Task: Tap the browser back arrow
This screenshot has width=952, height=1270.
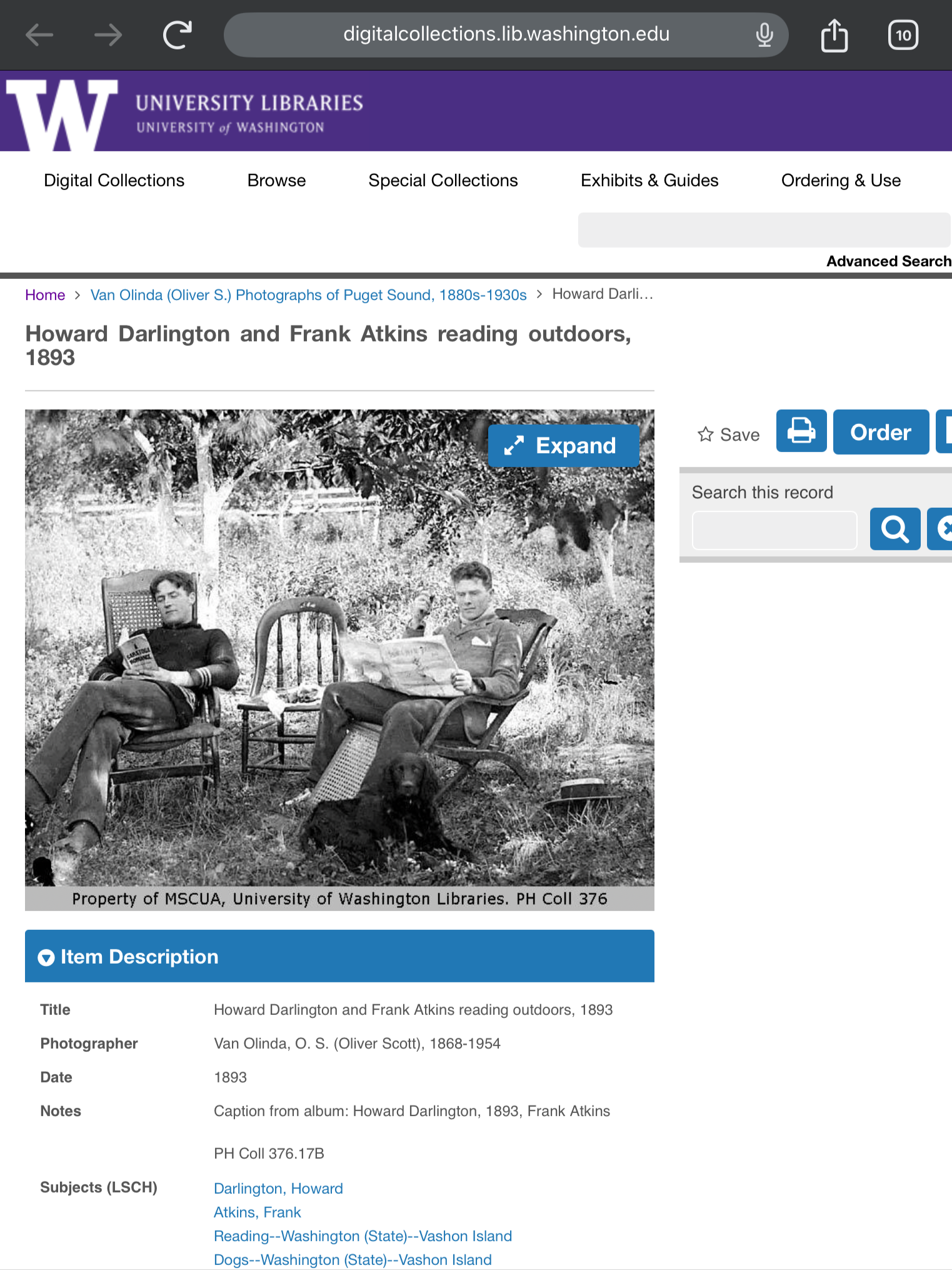Action: click(x=39, y=35)
